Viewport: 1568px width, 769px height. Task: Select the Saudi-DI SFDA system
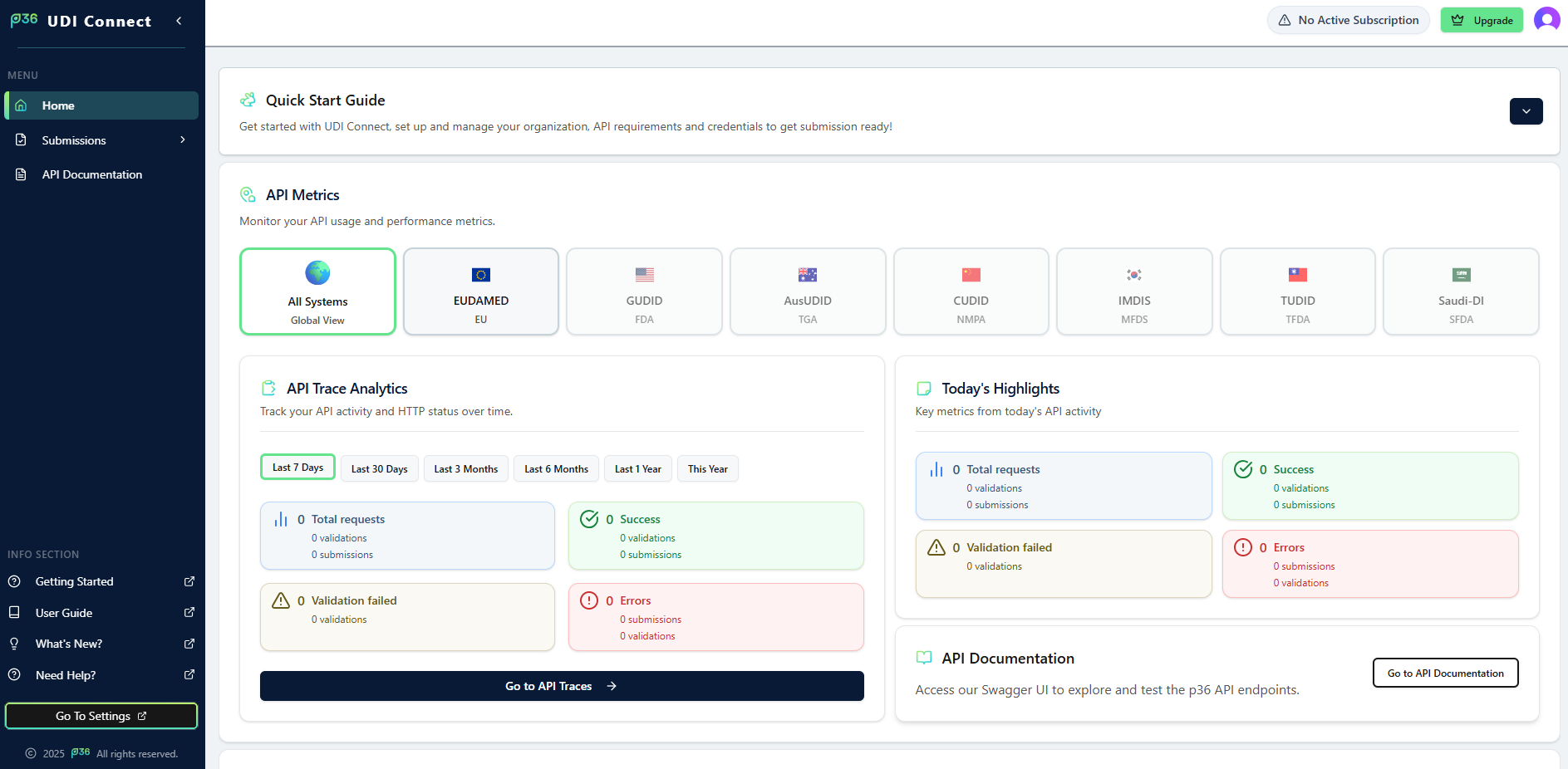coord(1461,291)
